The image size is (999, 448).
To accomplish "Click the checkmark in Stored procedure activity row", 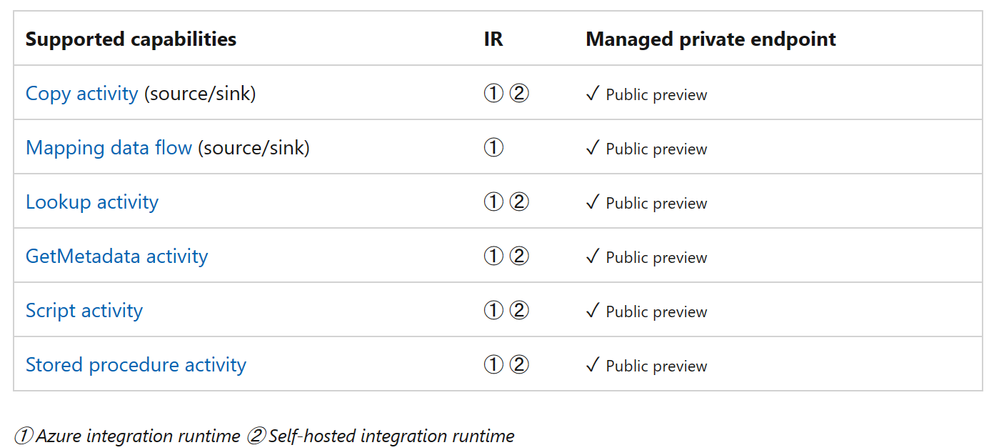I will 593,364.
